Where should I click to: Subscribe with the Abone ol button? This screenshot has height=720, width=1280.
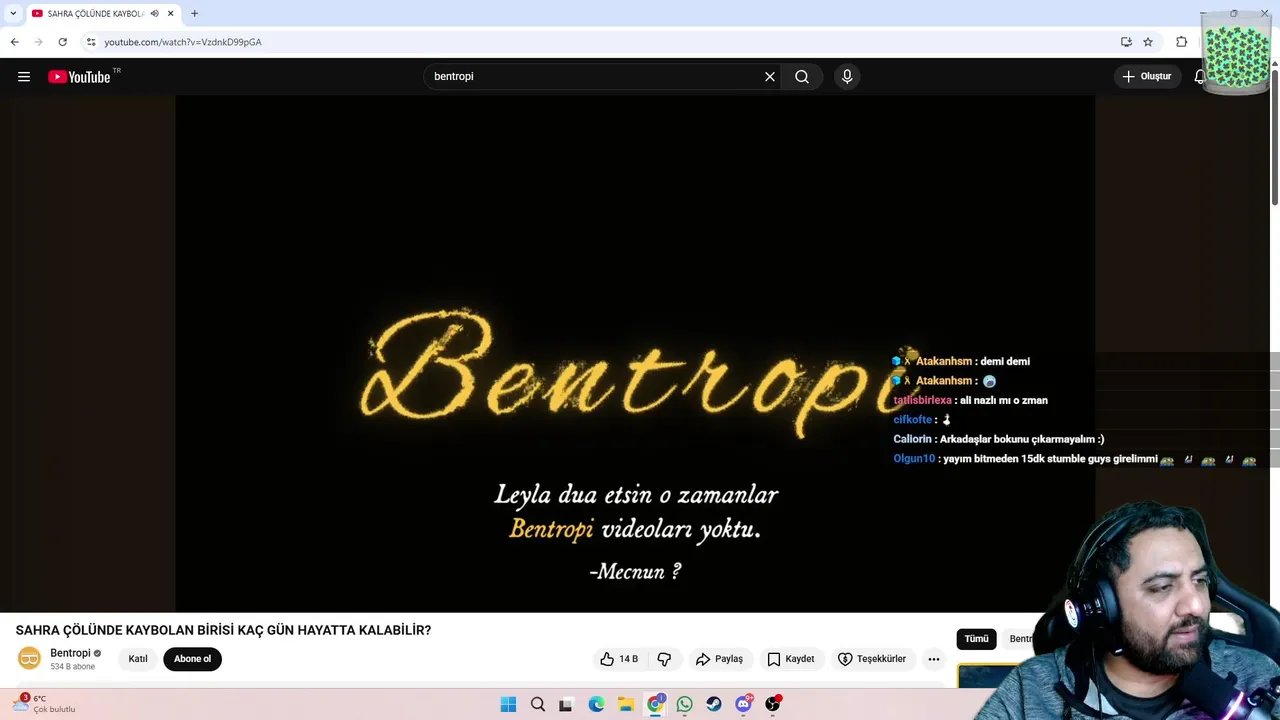192,659
